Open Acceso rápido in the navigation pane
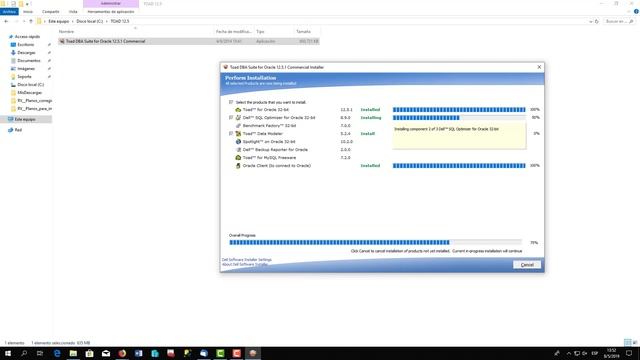This screenshot has height=360, width=640. (27, 37)
